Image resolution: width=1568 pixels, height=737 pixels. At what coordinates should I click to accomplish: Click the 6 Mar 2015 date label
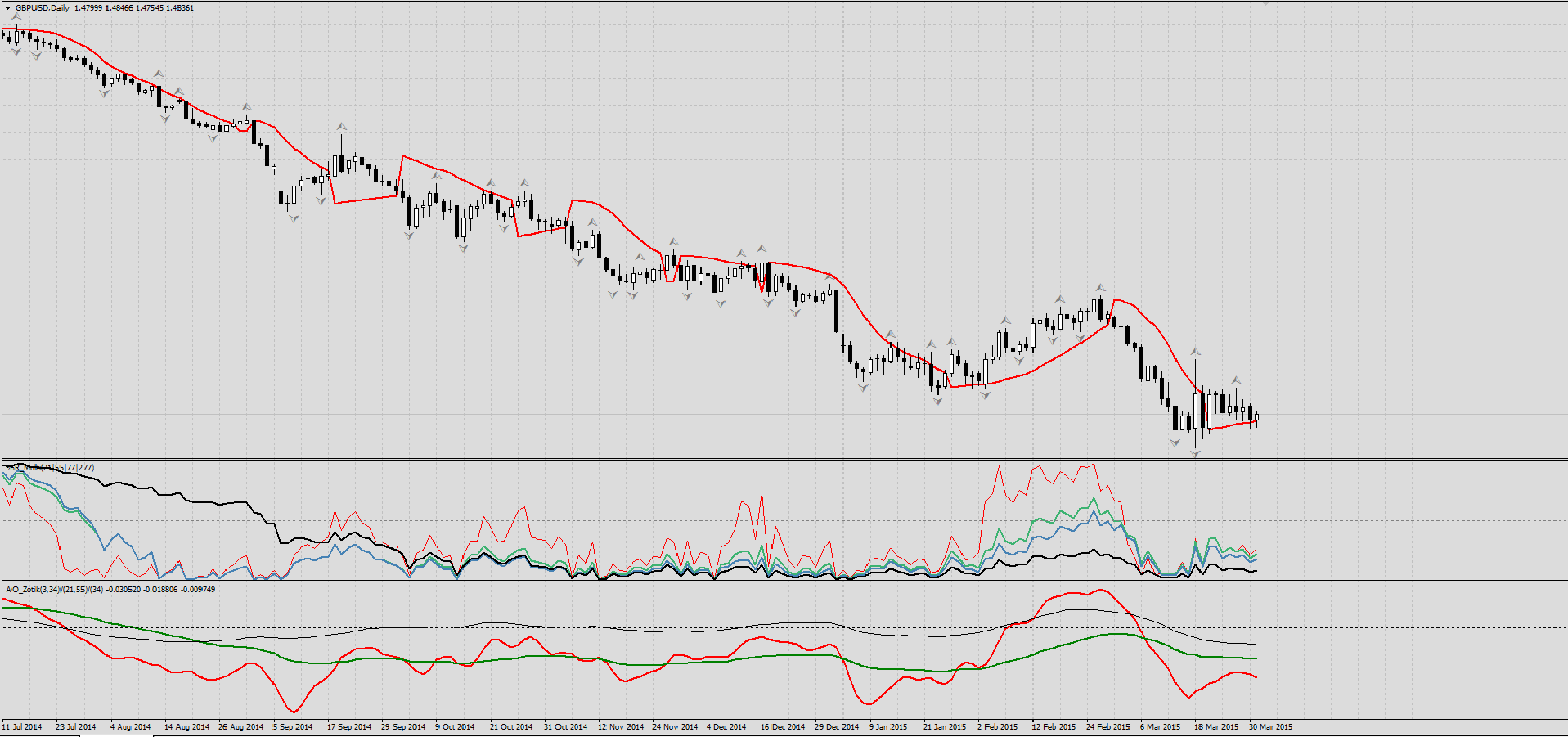tap(1161, 726)
